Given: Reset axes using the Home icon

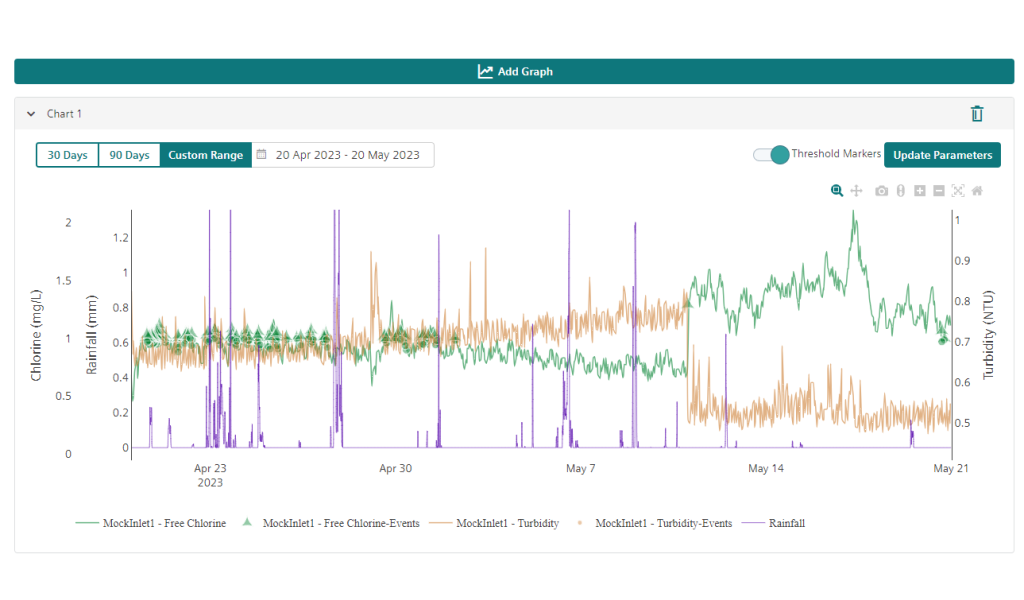Looking at the screenshot, I should click(977, 190).
